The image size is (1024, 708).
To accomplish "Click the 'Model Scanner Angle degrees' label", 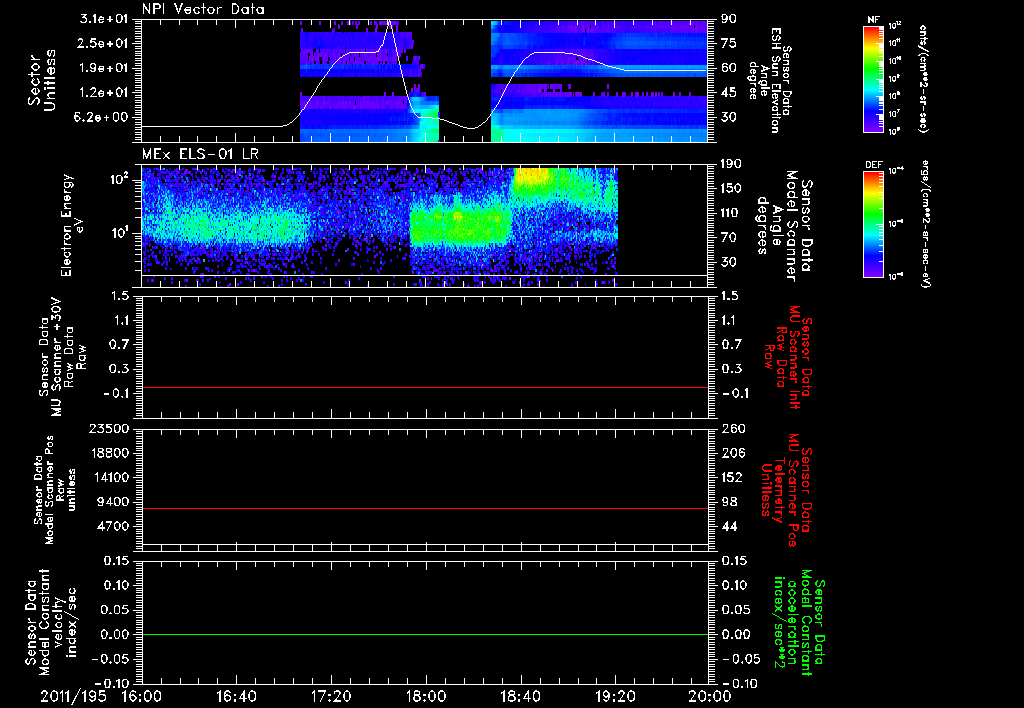I will pyautogui.click(x=785, y=226).
